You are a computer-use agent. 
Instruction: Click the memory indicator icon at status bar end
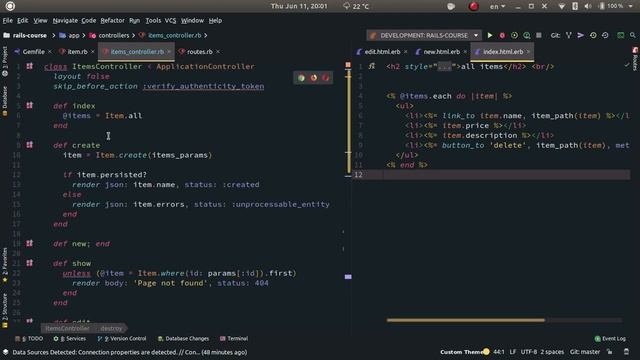pyautogui.click(x=627, y=352)
